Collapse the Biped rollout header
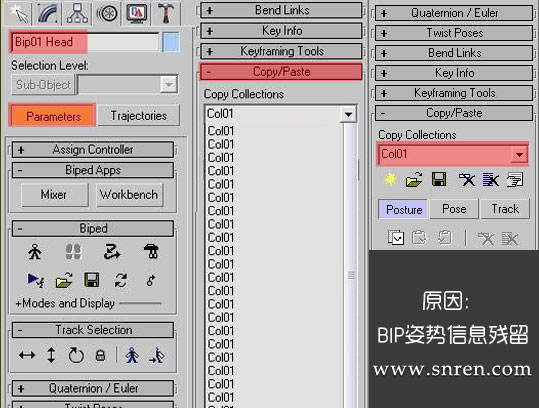This screenshot has height=408, width=539. pos(93,229)
